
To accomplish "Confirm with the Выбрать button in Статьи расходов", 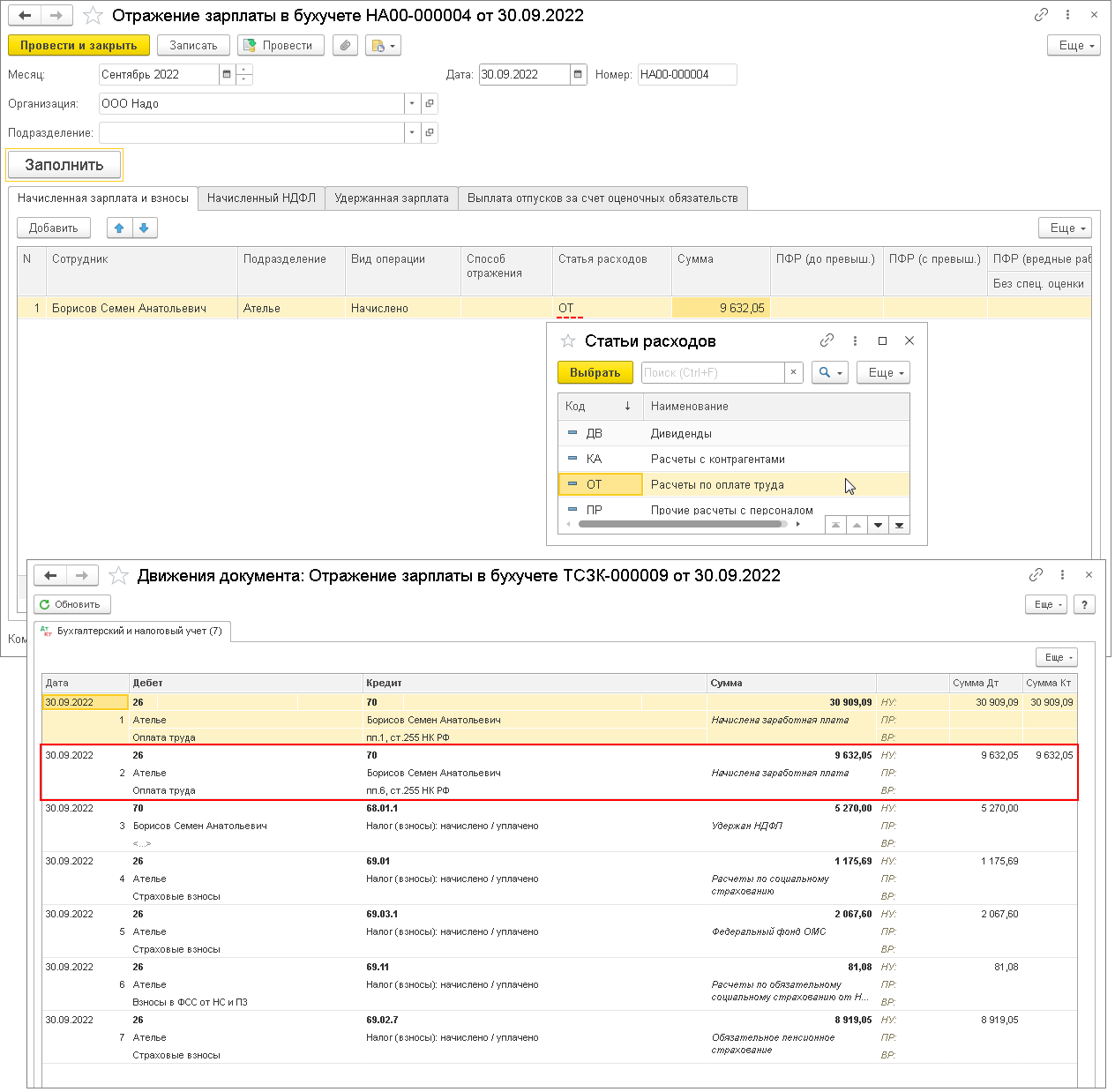I will [x=595, y=372].
